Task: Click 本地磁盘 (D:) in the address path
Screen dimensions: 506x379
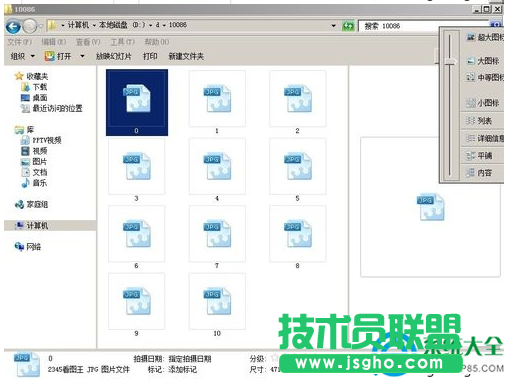Action: pyautogui.click(x=122, y=25)
